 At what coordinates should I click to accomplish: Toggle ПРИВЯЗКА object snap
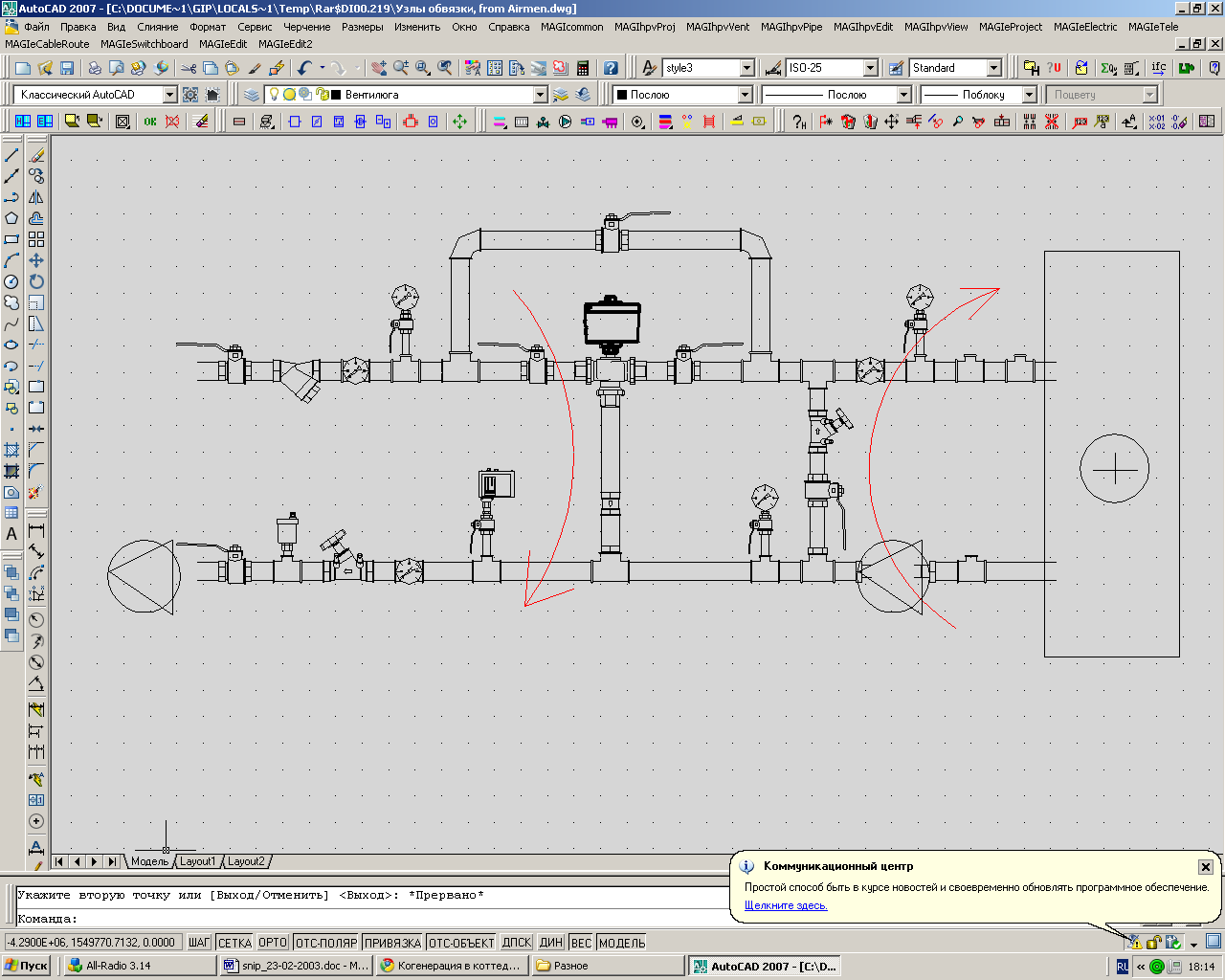392,943
